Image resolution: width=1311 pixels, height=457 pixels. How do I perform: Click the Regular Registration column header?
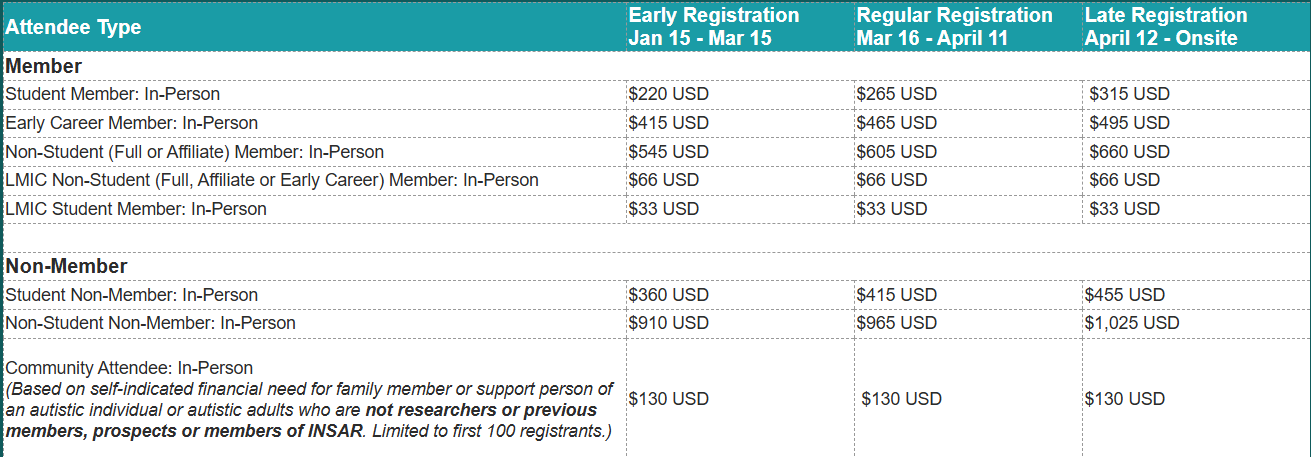[954, 27]
